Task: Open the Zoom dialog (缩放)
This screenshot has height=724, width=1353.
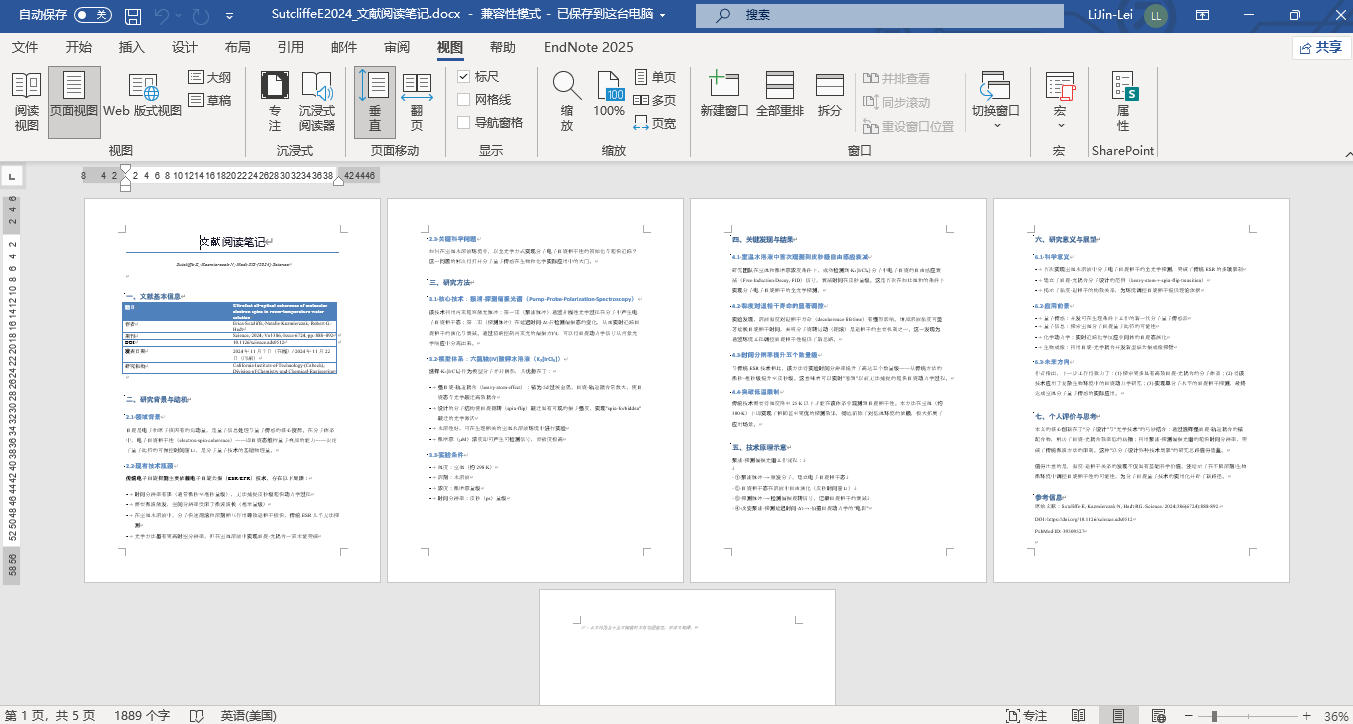Action: [567, 102]
